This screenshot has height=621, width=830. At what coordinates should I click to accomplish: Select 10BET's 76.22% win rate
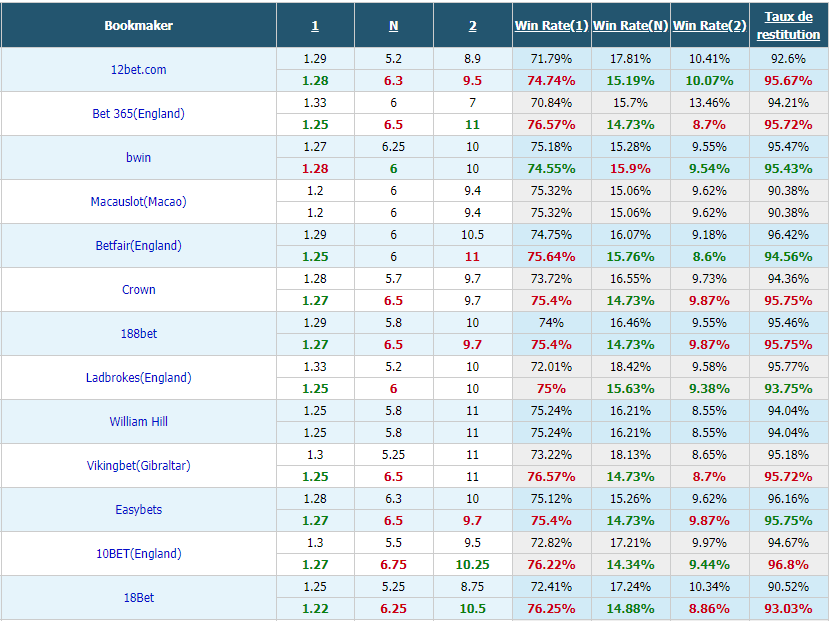pyautogui.click(x=551, y=565)
